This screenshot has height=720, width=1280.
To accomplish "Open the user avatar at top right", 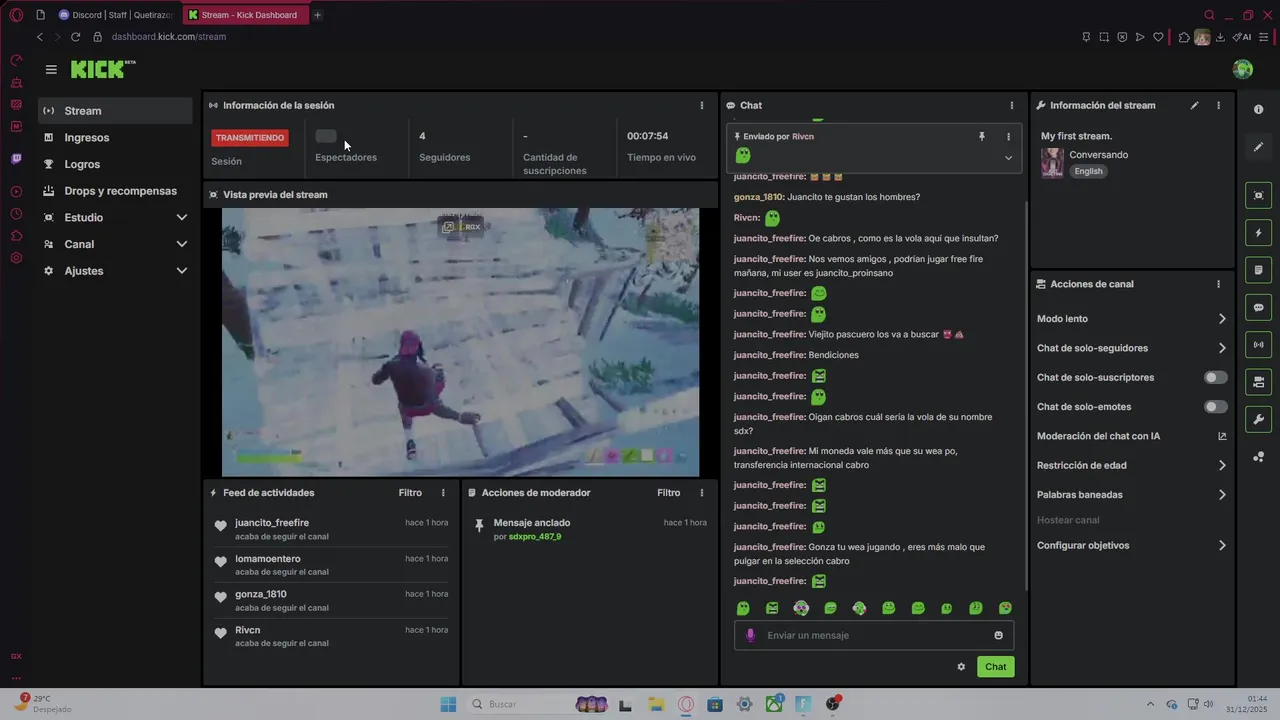I will [x=1243, y=69].
